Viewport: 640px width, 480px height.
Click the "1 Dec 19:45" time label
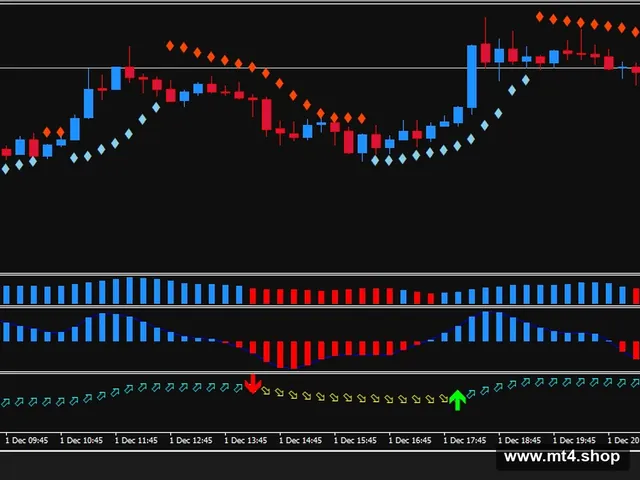pyautogui.click(x=574, y=440)
